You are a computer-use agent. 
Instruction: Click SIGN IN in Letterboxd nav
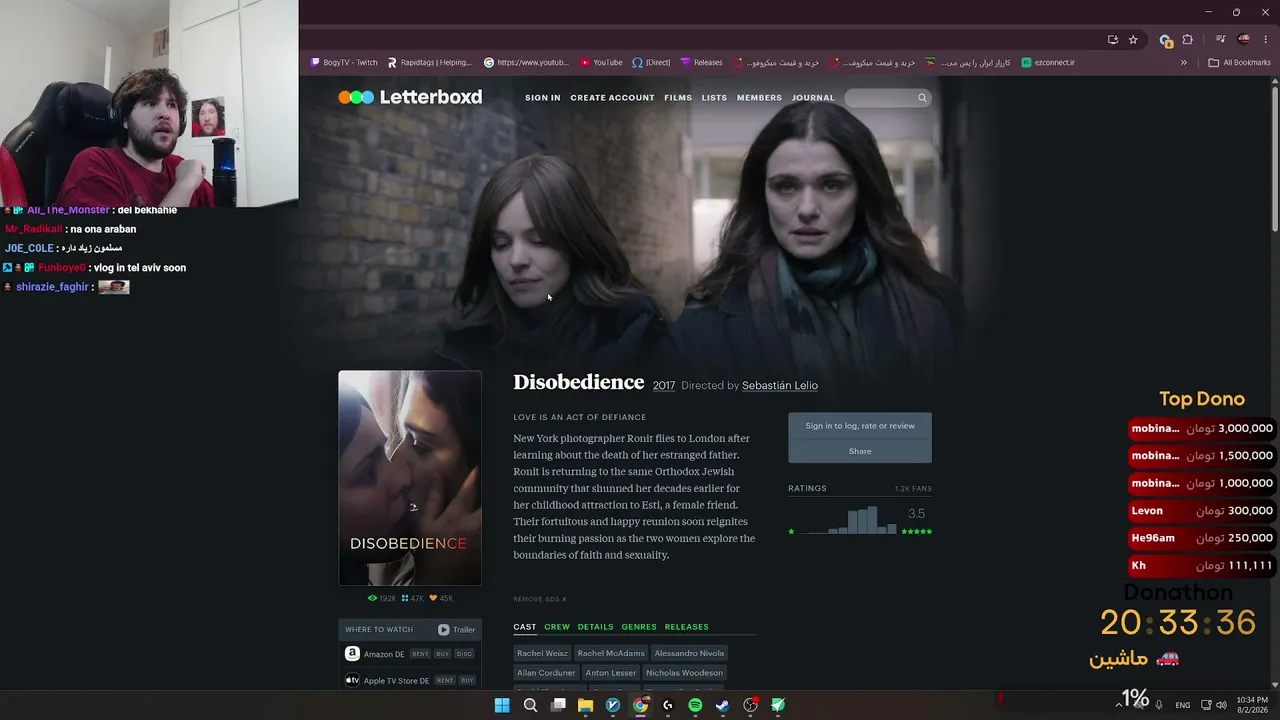543,98
